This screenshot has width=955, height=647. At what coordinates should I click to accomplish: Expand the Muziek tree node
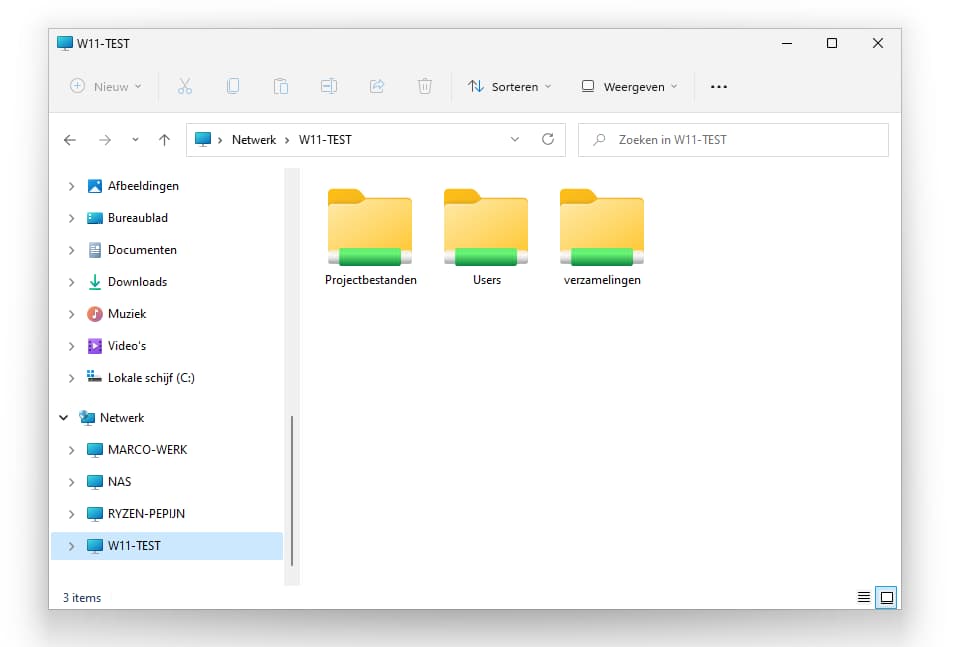(71, 314)
